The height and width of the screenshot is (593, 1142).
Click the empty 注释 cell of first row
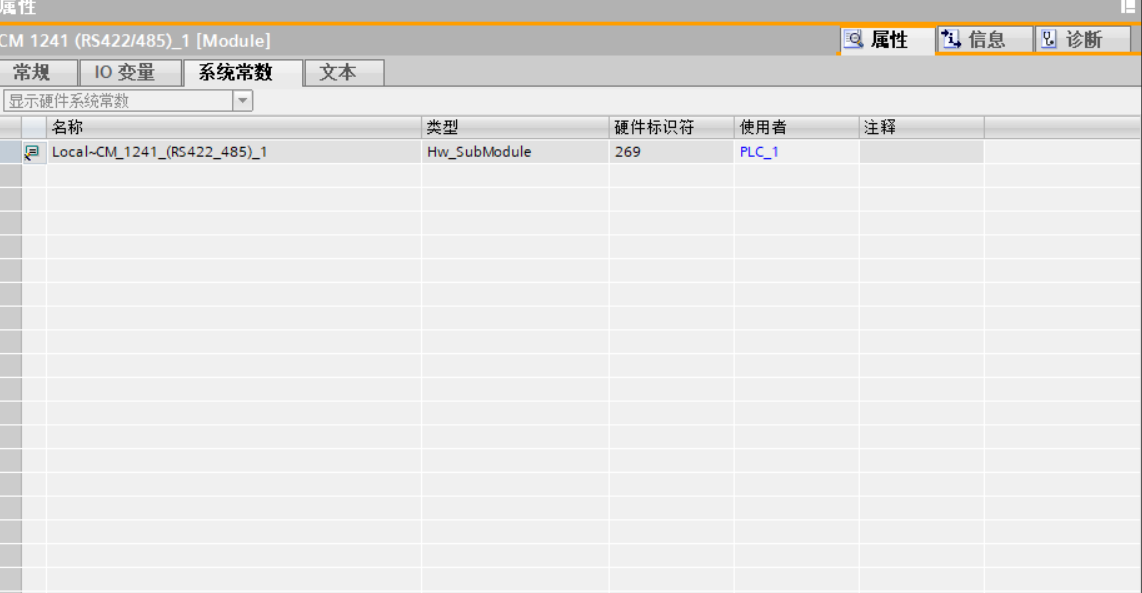(920, 152)
